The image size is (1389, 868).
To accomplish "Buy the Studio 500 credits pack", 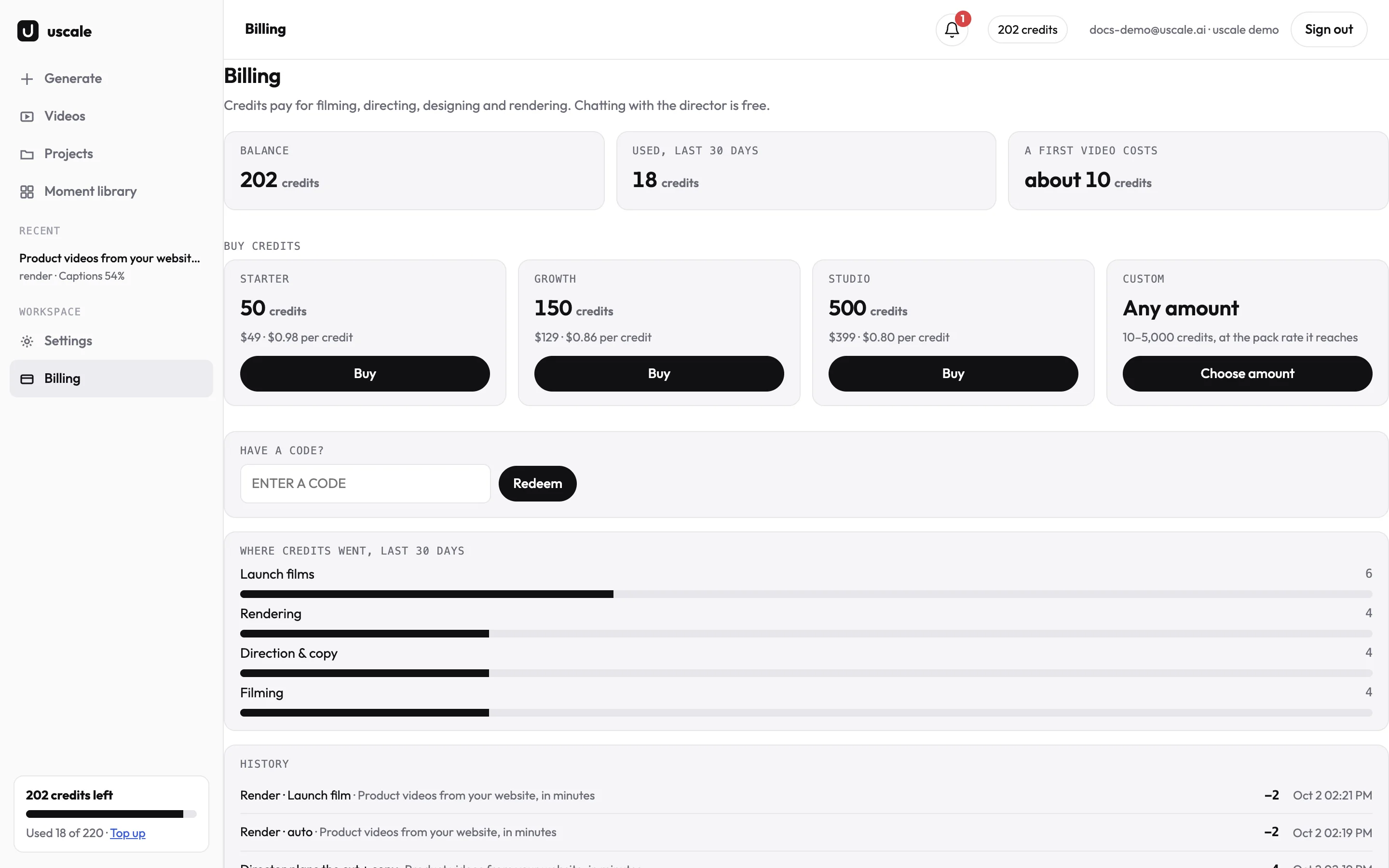I will click(953, 374).
